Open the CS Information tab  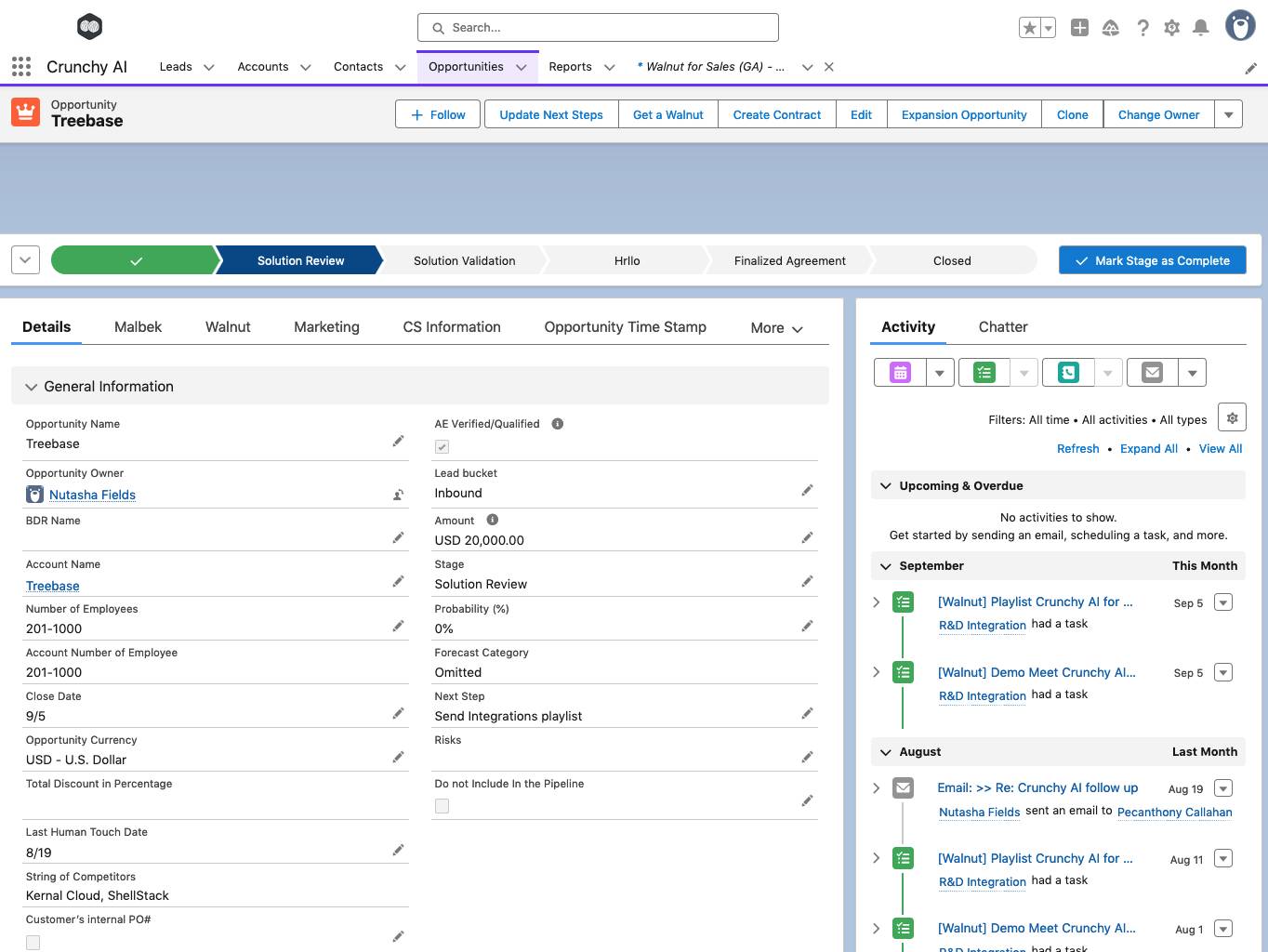[452, 327]
